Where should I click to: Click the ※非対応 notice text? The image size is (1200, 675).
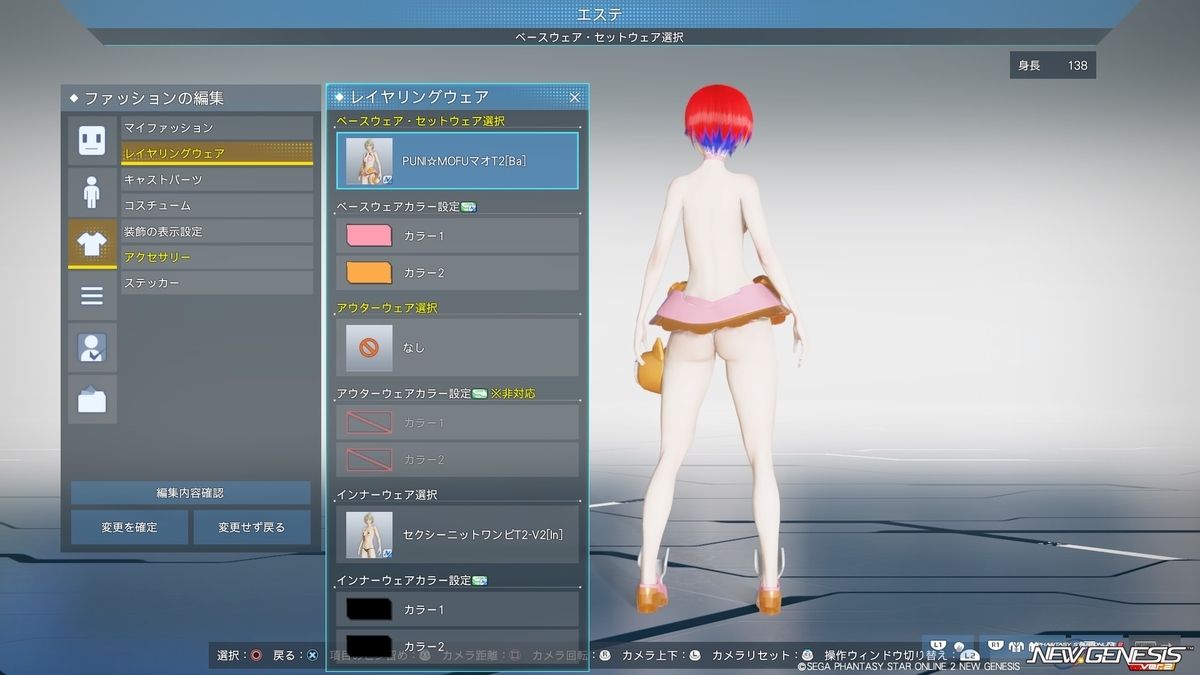(513, 394)
